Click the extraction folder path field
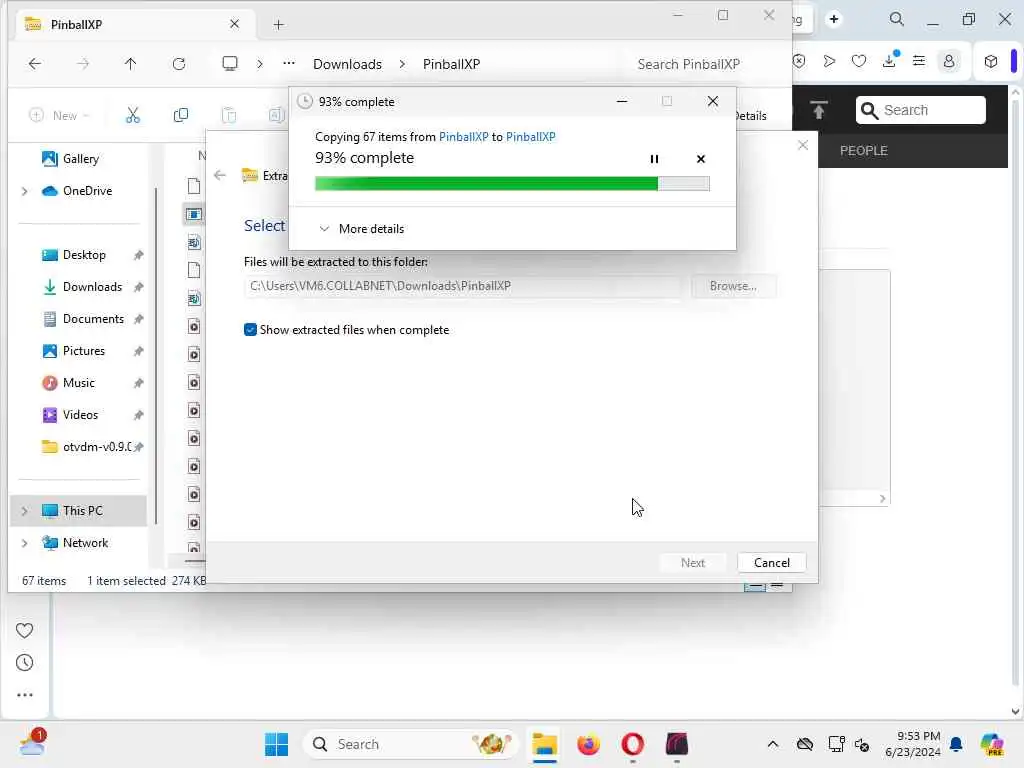1024x768 pixels. point(462,286)
